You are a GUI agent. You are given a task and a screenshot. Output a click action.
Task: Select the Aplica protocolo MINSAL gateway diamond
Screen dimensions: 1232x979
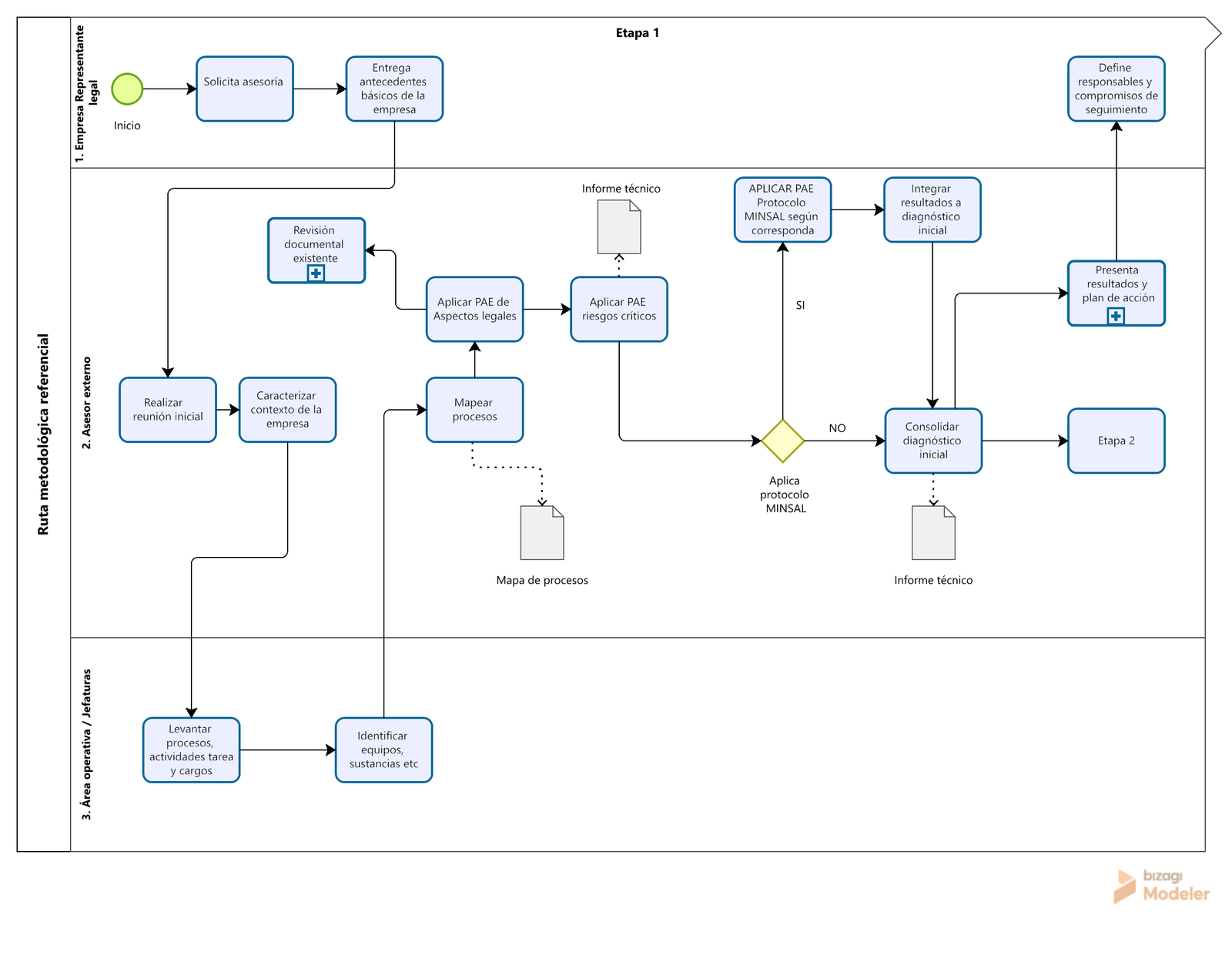[x=783, y=441]
